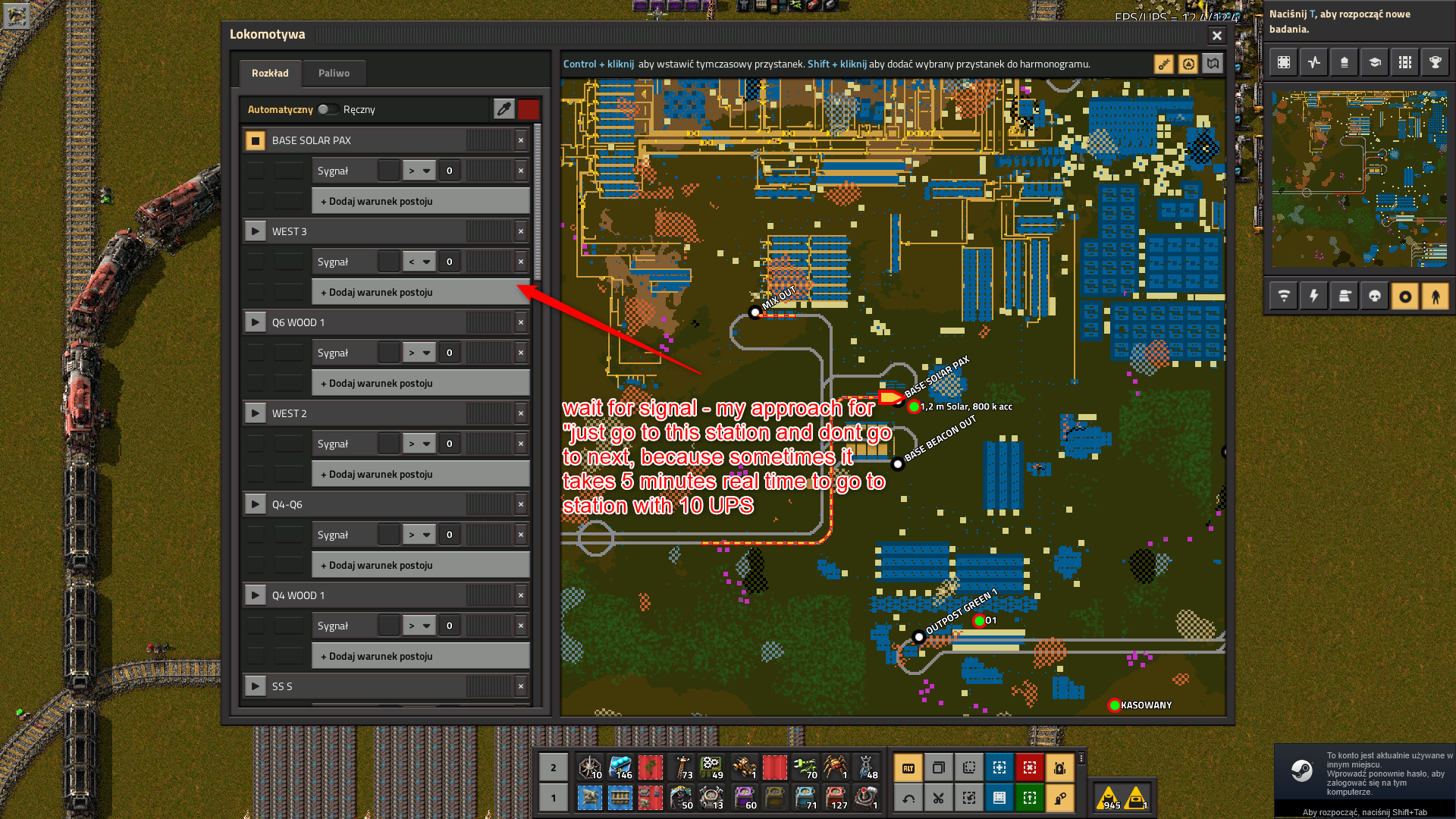Select quickbar page number 2
Image resolution: width=1456 pixels, height=819 pixels.
pos(554,767)
